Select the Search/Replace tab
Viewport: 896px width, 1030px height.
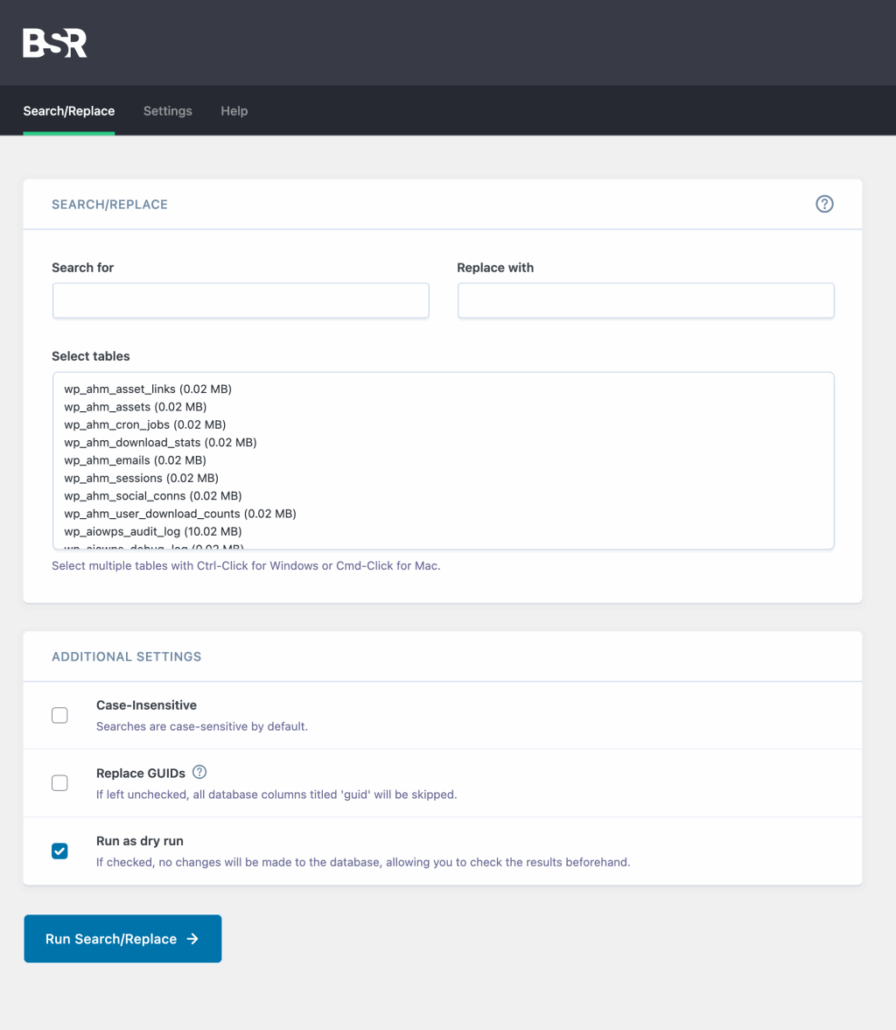69,111
